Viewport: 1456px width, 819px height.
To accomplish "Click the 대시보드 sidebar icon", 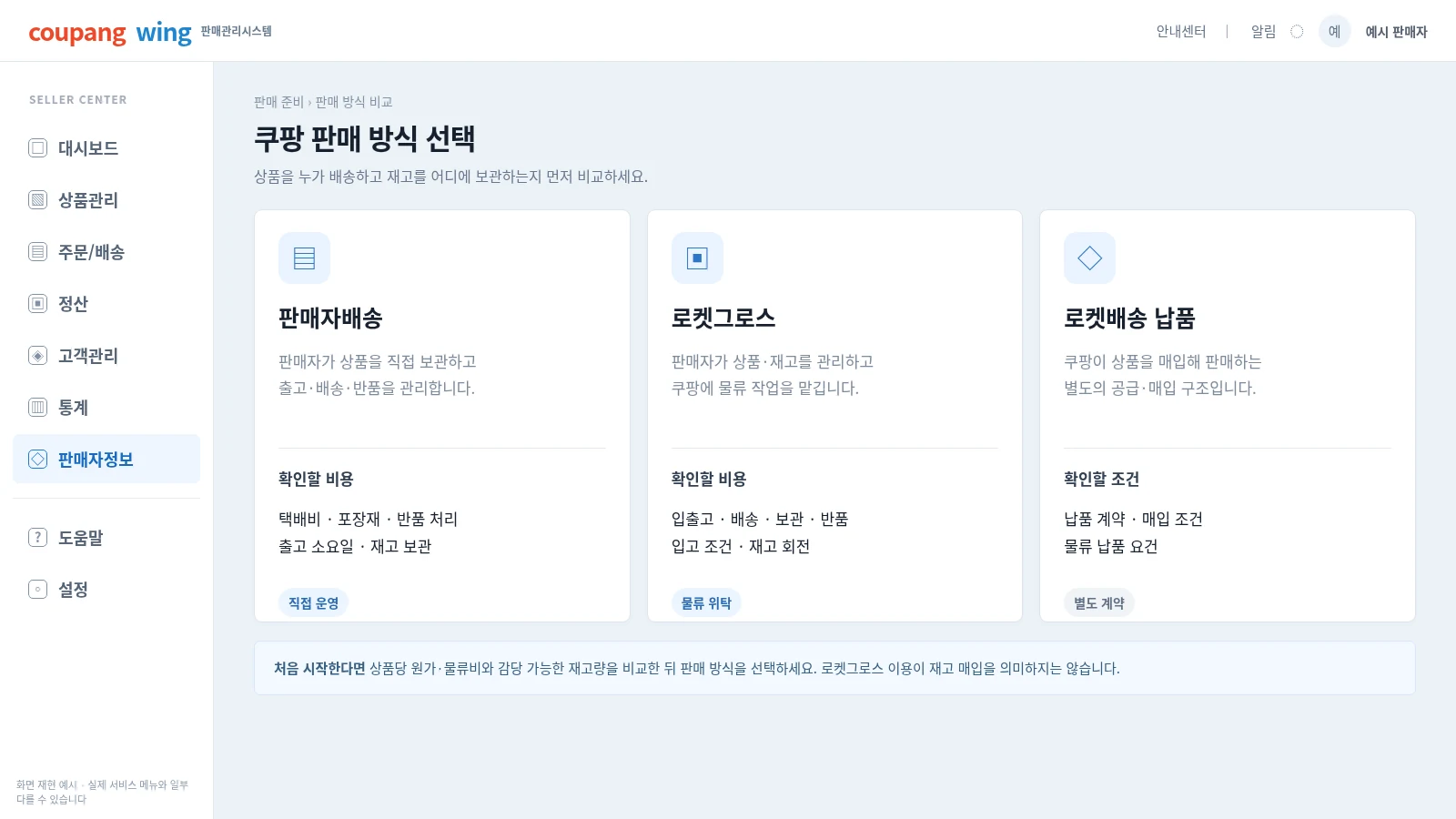I will point(37,147).
